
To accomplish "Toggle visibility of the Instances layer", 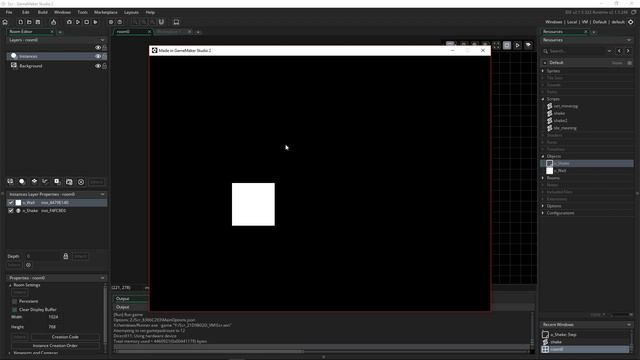I will (x=98, y=56).
